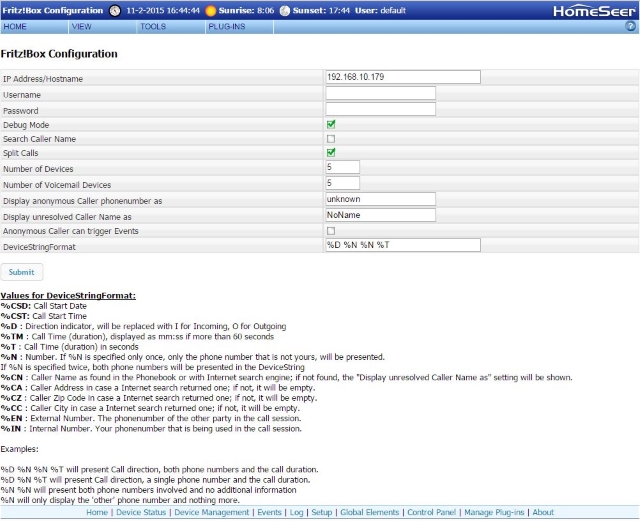This screenshot has height=521, width=640.
Task: Click the sunrise sun icon
Action: point(211,11)
